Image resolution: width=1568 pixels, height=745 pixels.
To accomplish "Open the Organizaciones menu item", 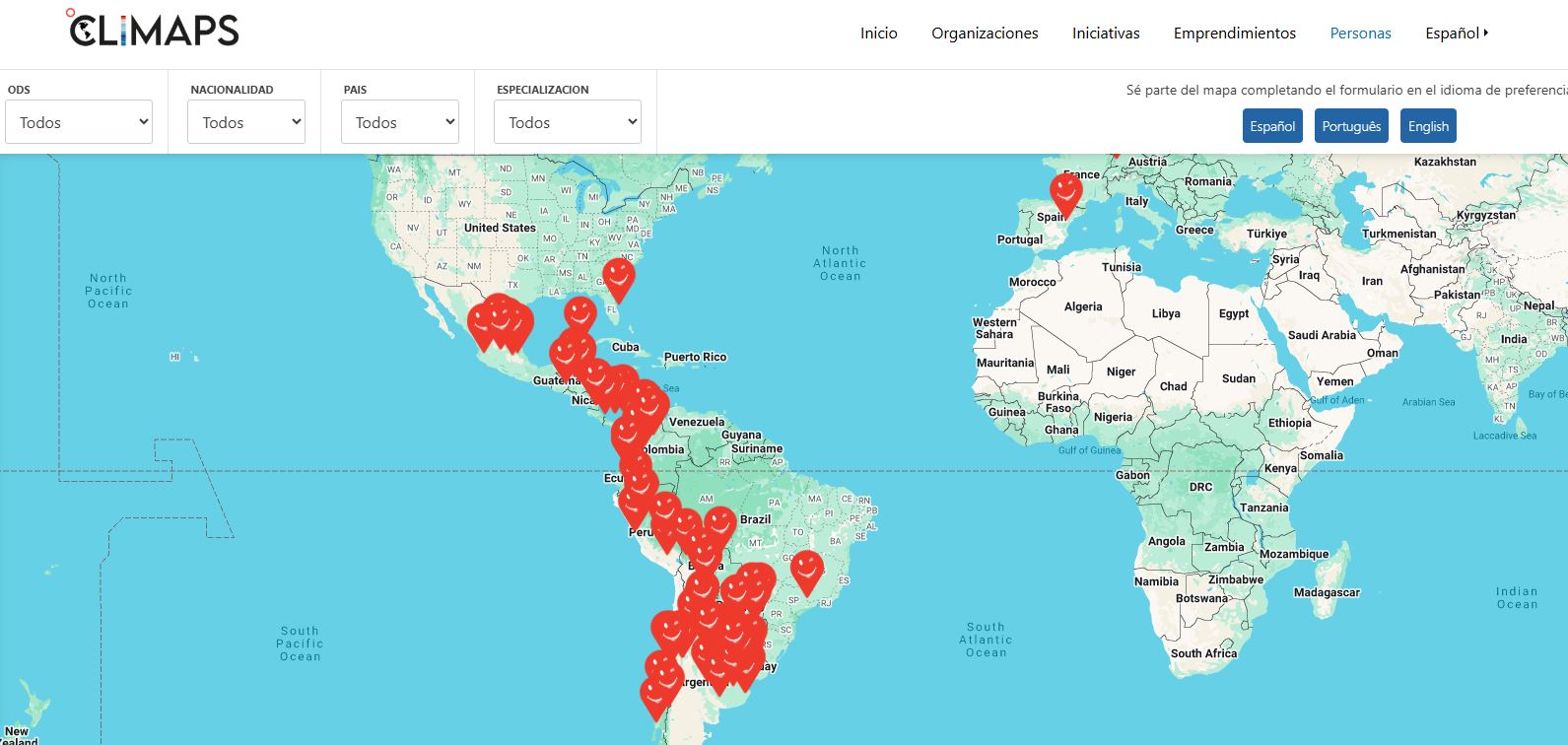I will click(985, 34).
